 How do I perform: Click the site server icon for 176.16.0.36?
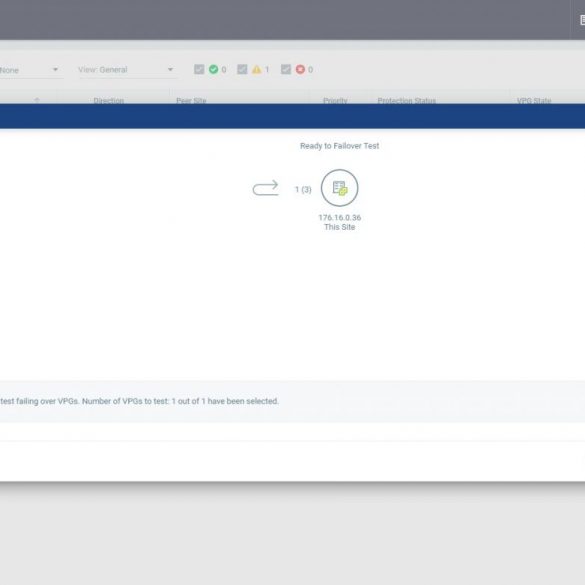tap(339, 188)
